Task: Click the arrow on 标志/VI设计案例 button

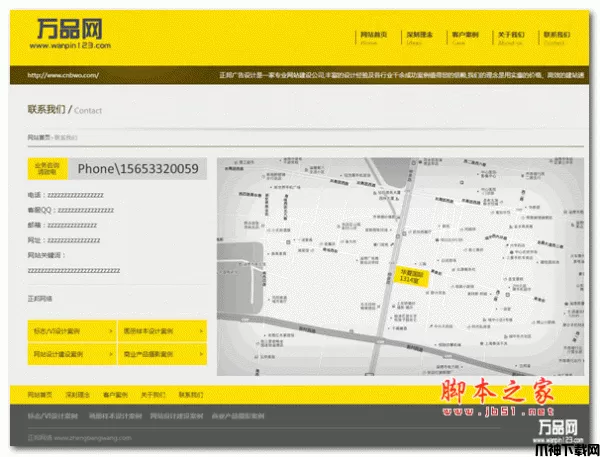Action: [x=111, y=331]
